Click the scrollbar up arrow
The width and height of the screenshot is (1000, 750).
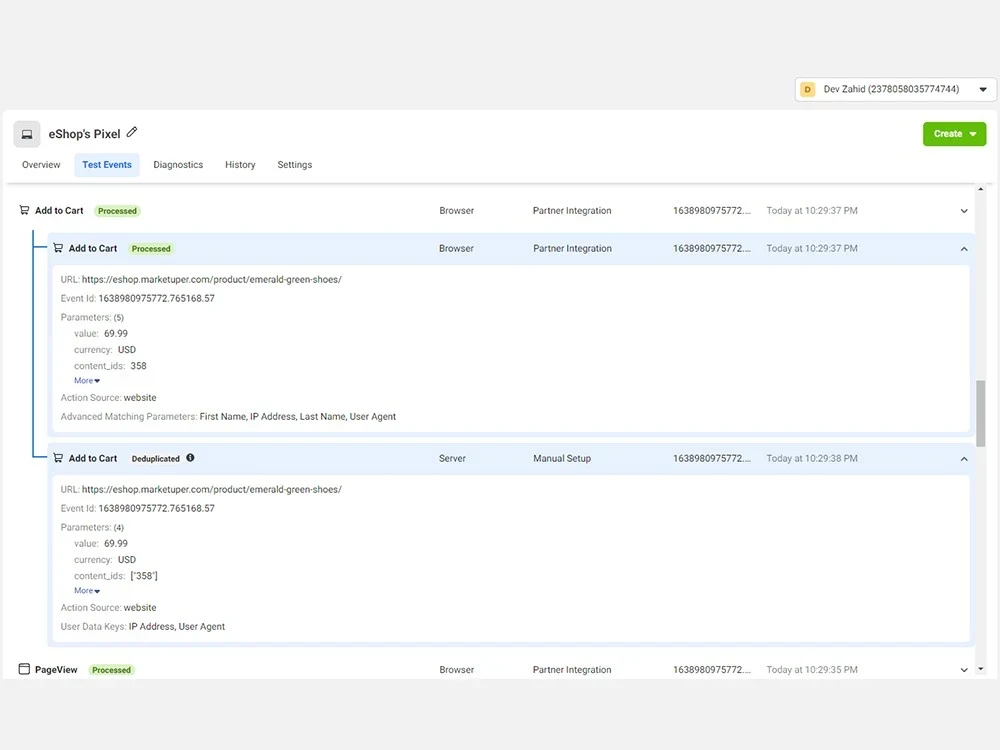(980, 189)
